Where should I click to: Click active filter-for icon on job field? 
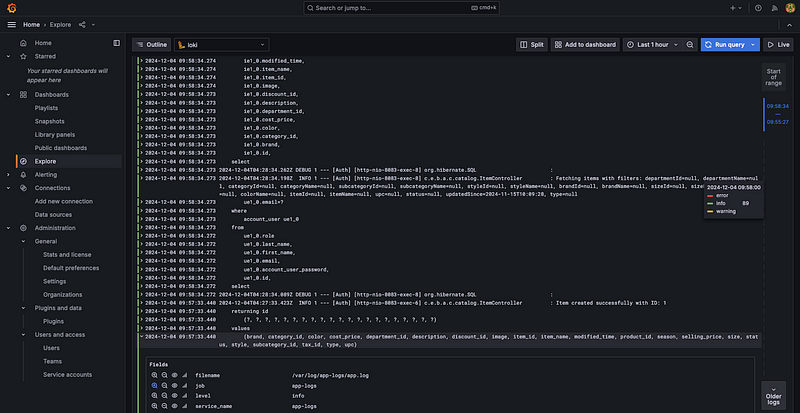click(155, 385)
